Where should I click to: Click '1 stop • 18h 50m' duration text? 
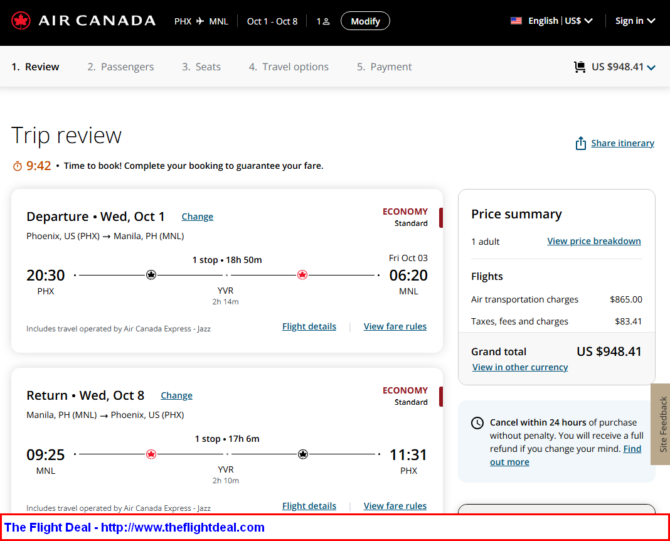227,260
